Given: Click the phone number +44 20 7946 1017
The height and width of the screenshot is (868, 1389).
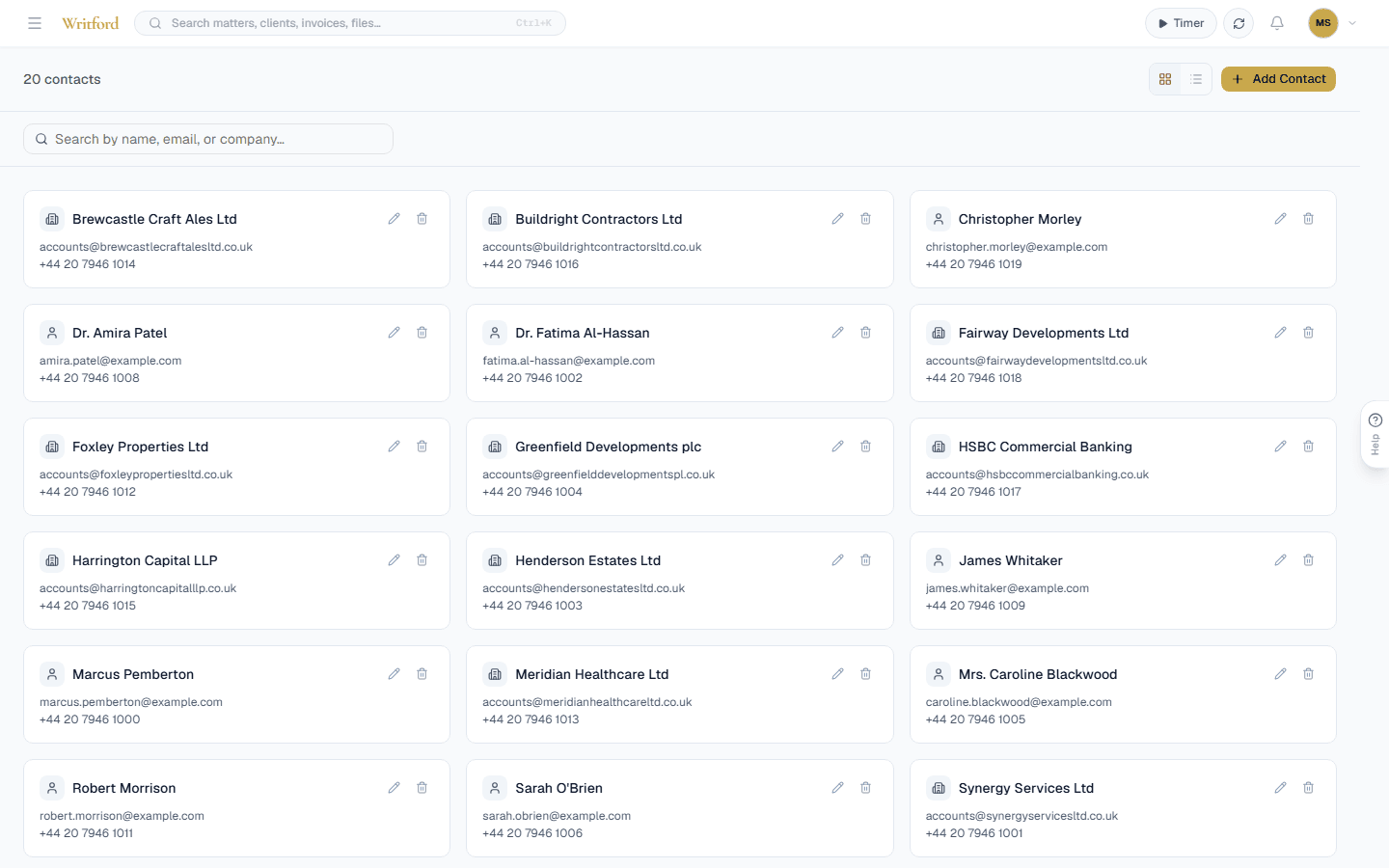Looking at the screenshot, I should (973, 492).
